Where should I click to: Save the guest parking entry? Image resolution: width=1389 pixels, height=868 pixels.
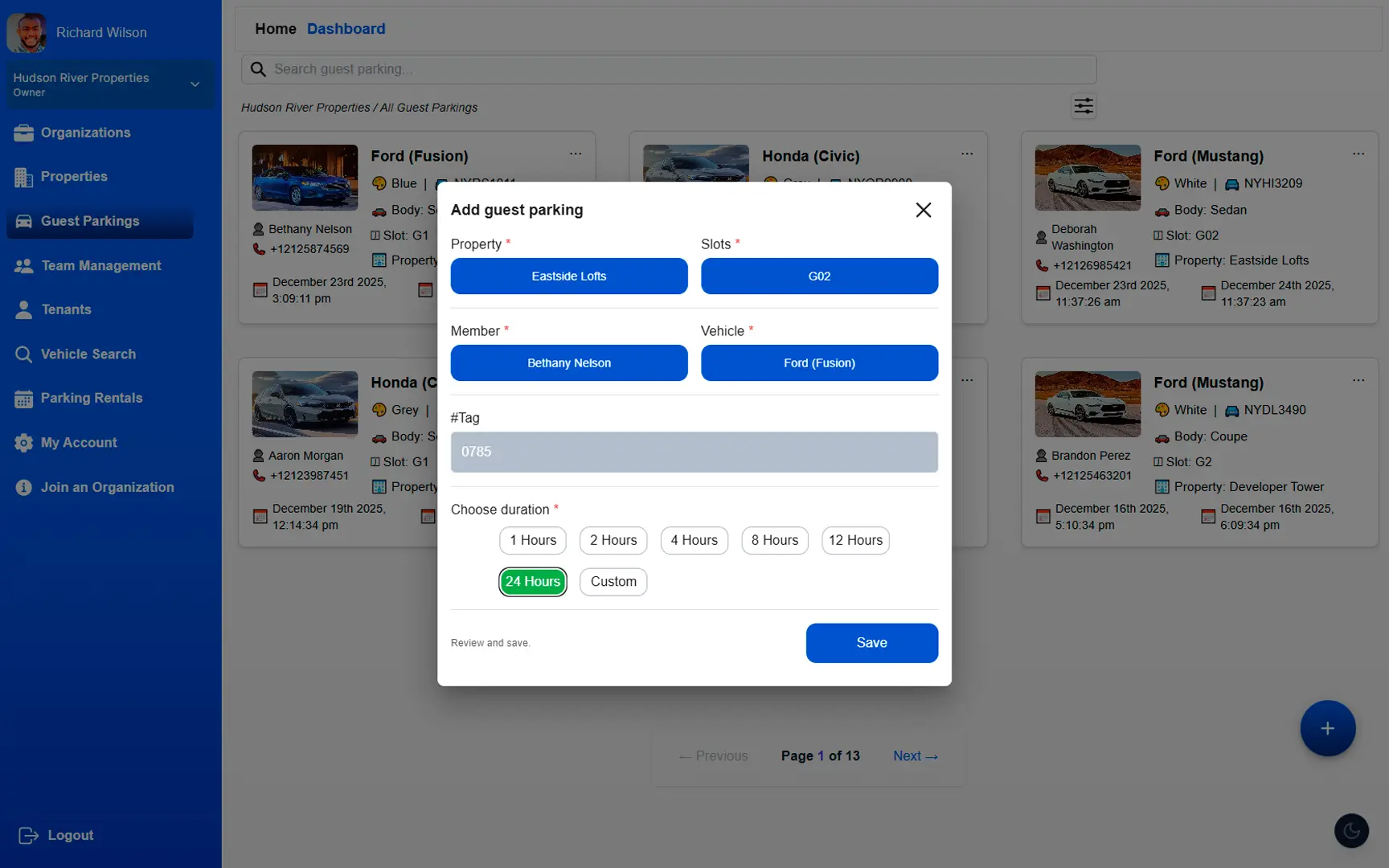point(871,642)
